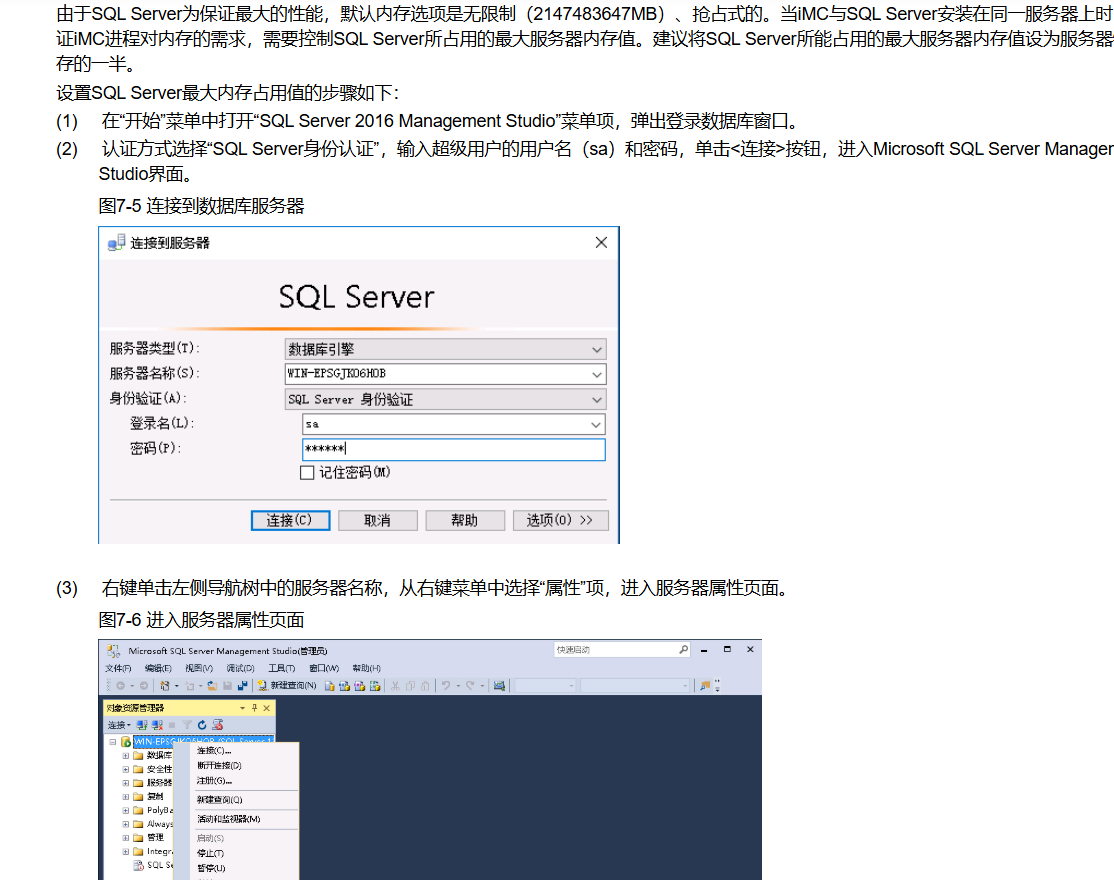Click the Copy icon in SSMS toolbar
The width and height of the screenshot is (1114, 880).
pyautogui.click(x=410, y=685)
